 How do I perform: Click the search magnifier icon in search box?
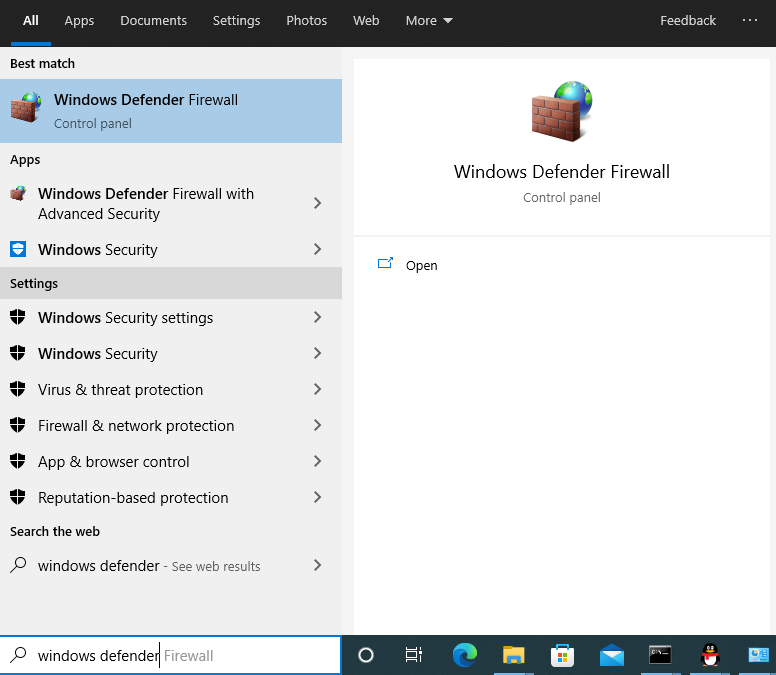click(x=18, y=655)
